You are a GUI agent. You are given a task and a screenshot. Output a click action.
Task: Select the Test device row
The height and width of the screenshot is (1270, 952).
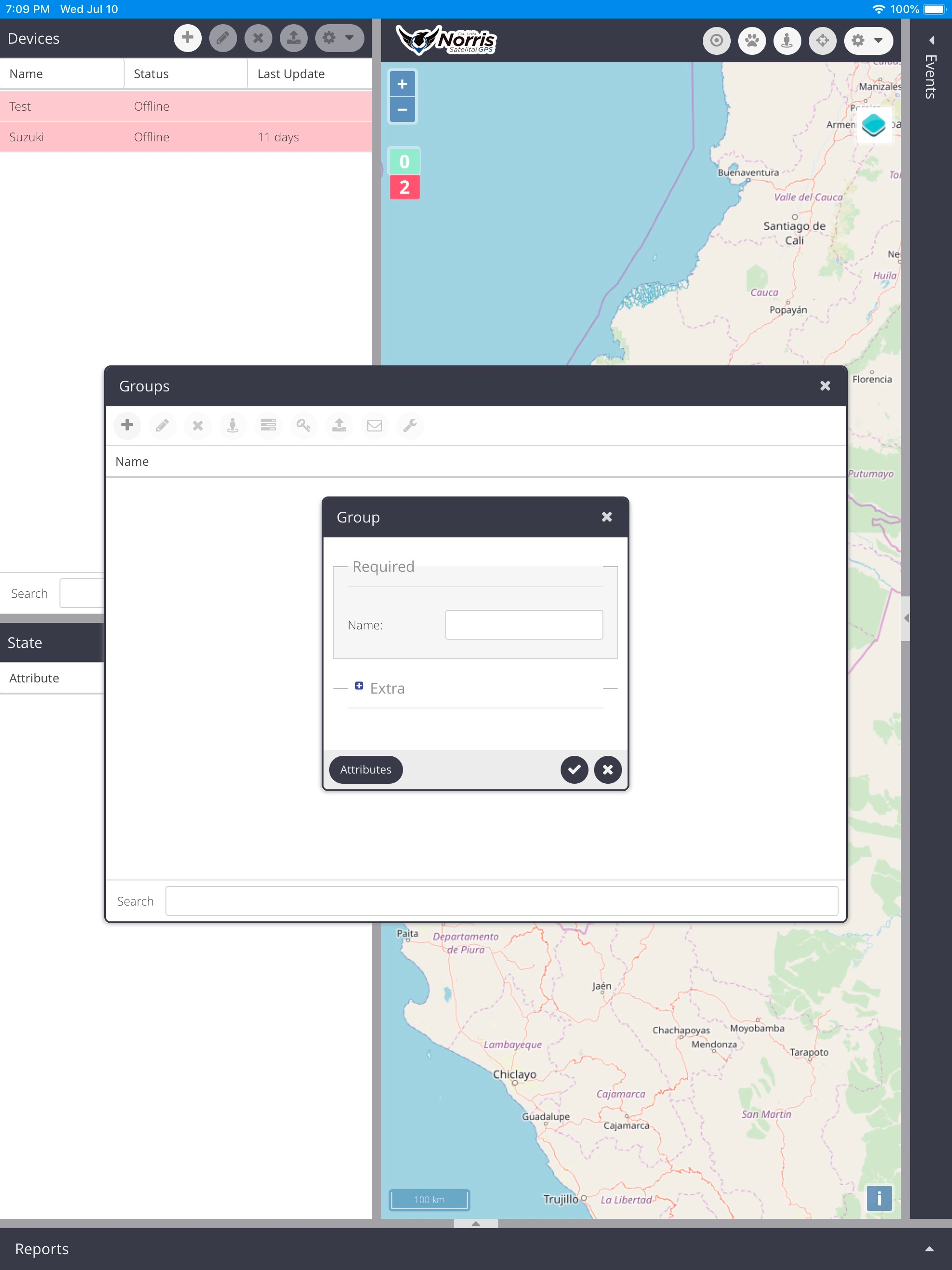click(x=186, y=106)
